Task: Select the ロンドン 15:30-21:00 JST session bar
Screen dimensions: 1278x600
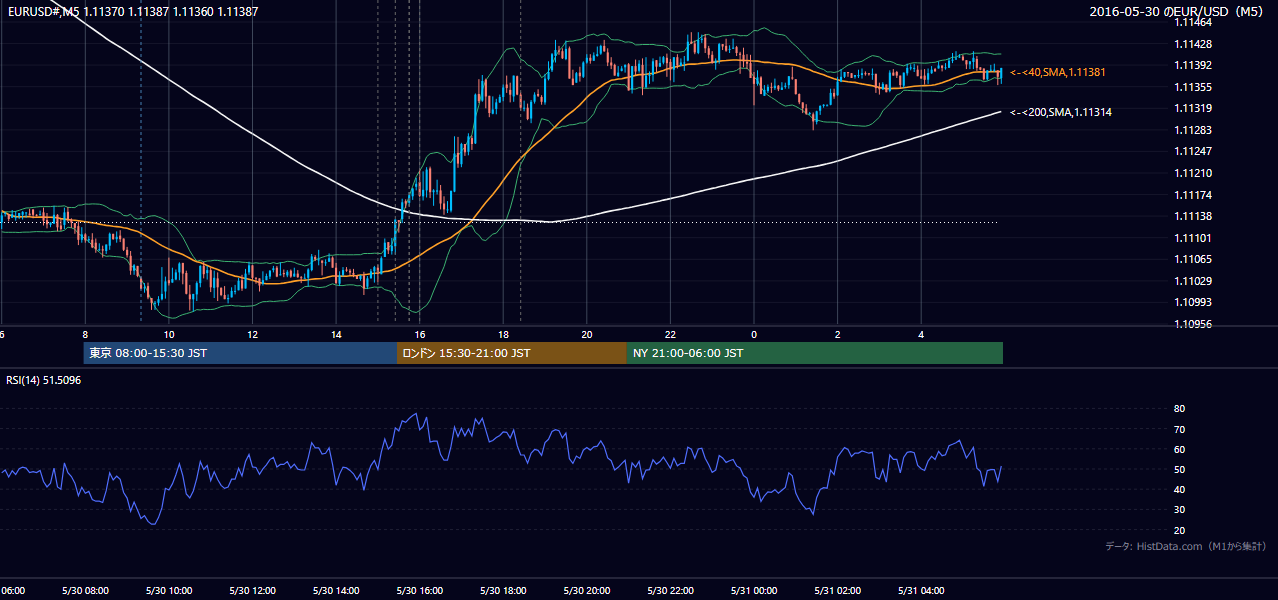Action: click(x=512, y=353)
